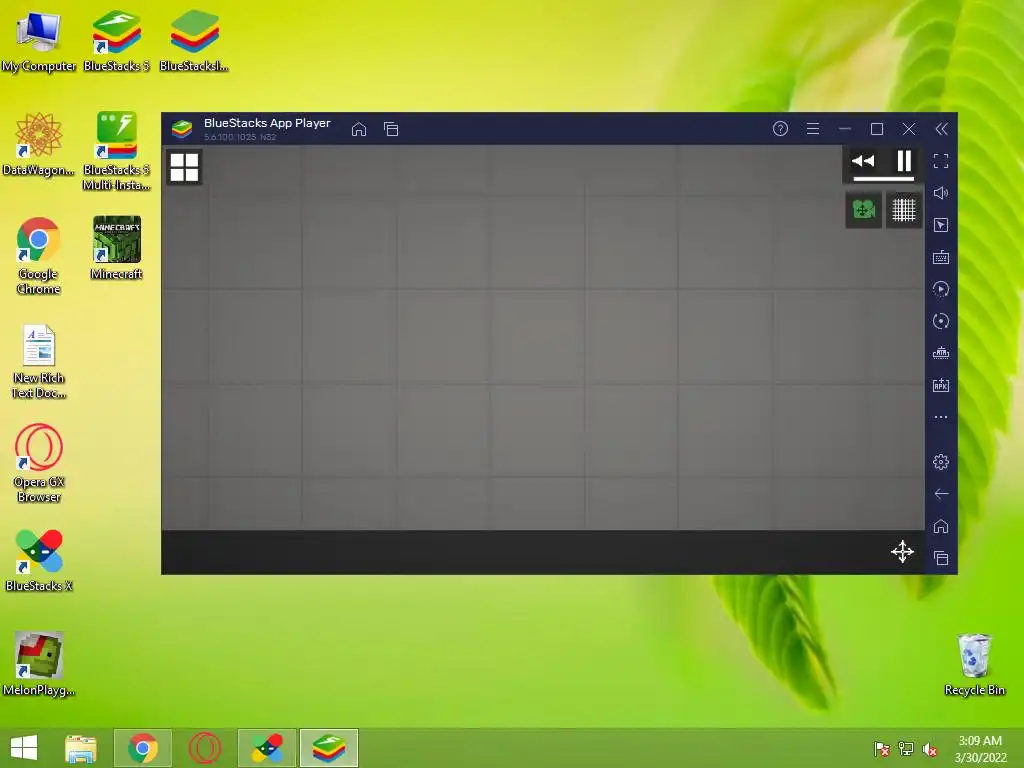This screenshot has width=1024, height=768.
Task: Open Opera GX from the taskbar
Action: (x=204, y=748)
